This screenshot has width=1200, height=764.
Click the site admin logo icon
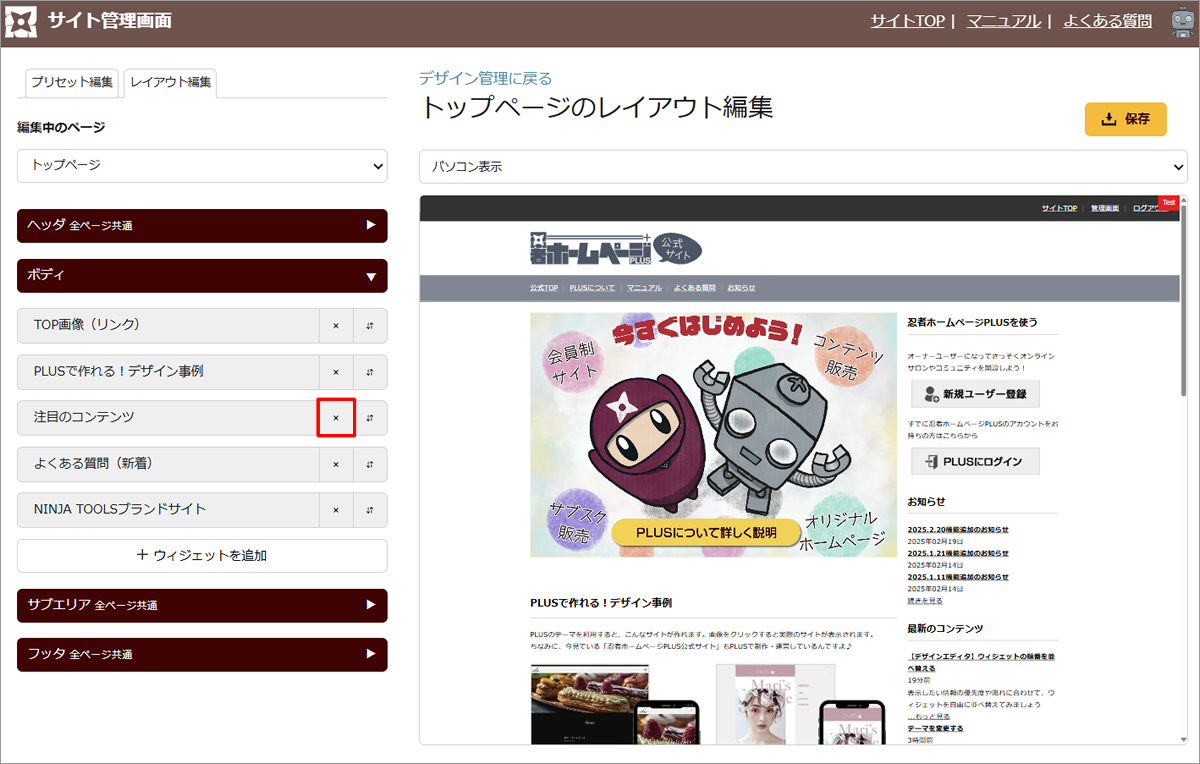(22, 22)
